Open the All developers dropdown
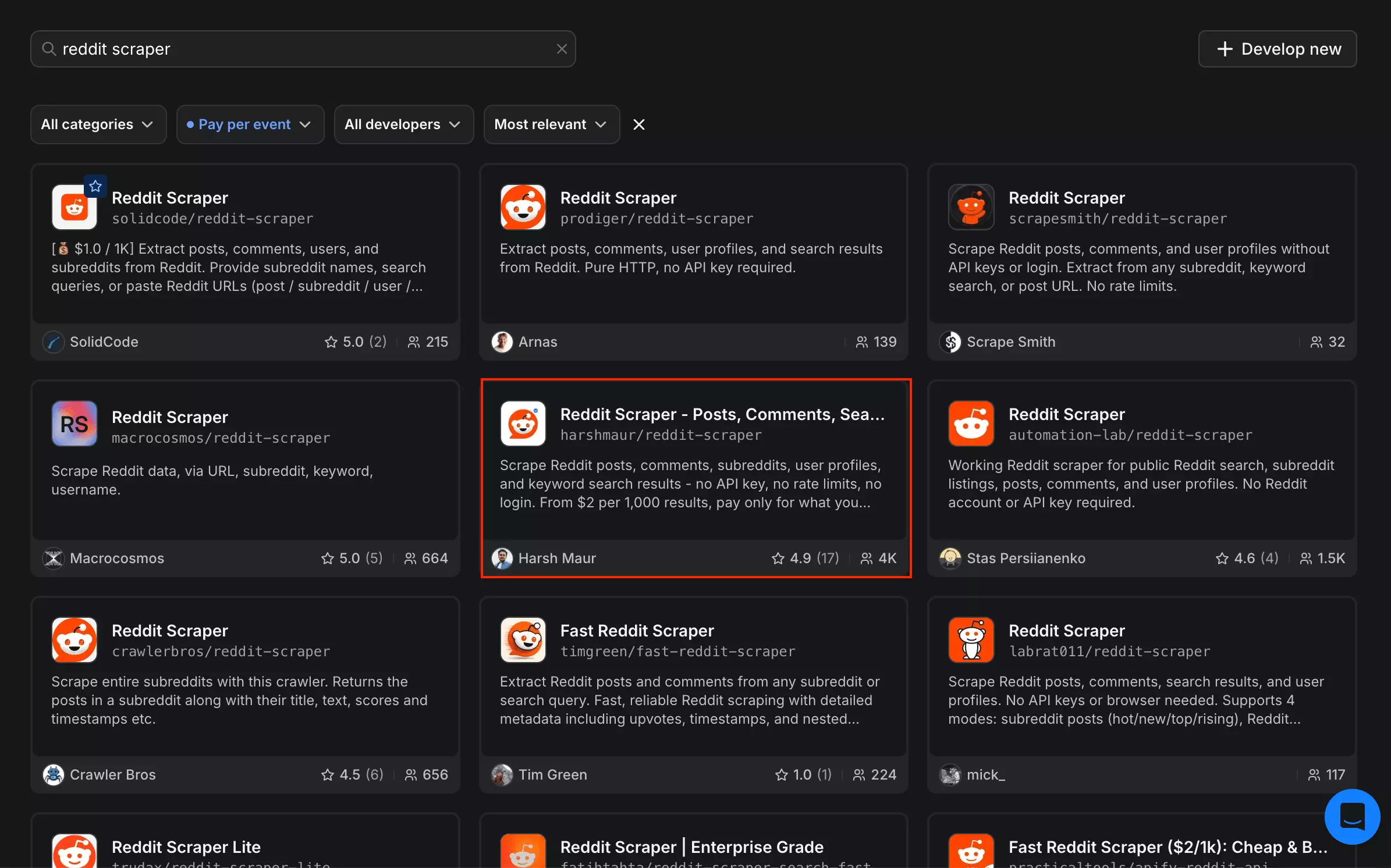1391x868 pixels. [404, 124]
